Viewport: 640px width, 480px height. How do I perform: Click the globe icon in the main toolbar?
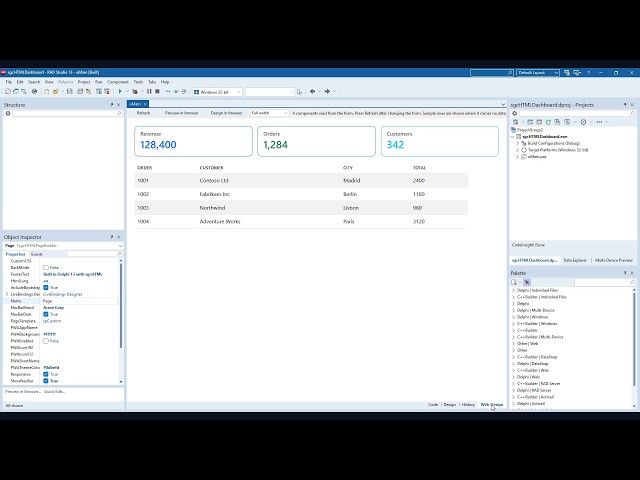pyautogui.click(x=34, y=91)
